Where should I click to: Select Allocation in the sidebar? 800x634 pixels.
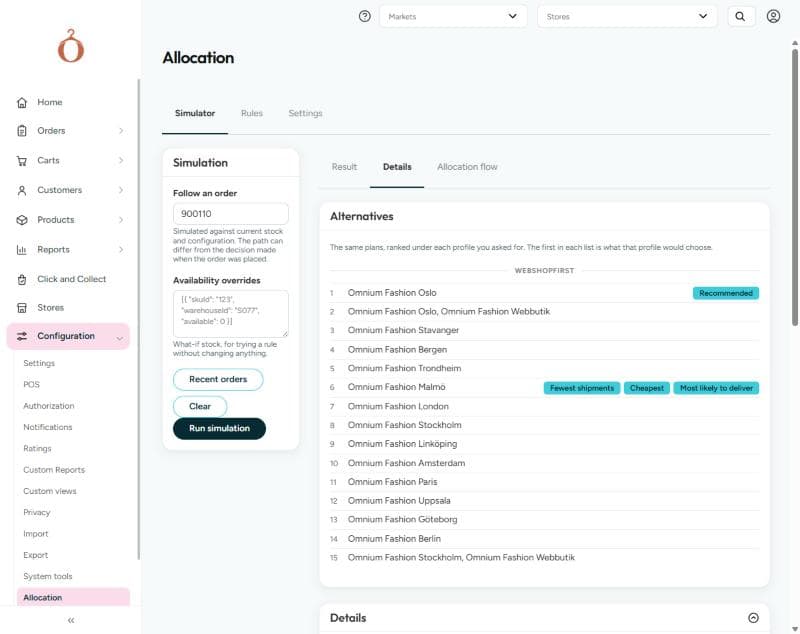tap(73, 597)
